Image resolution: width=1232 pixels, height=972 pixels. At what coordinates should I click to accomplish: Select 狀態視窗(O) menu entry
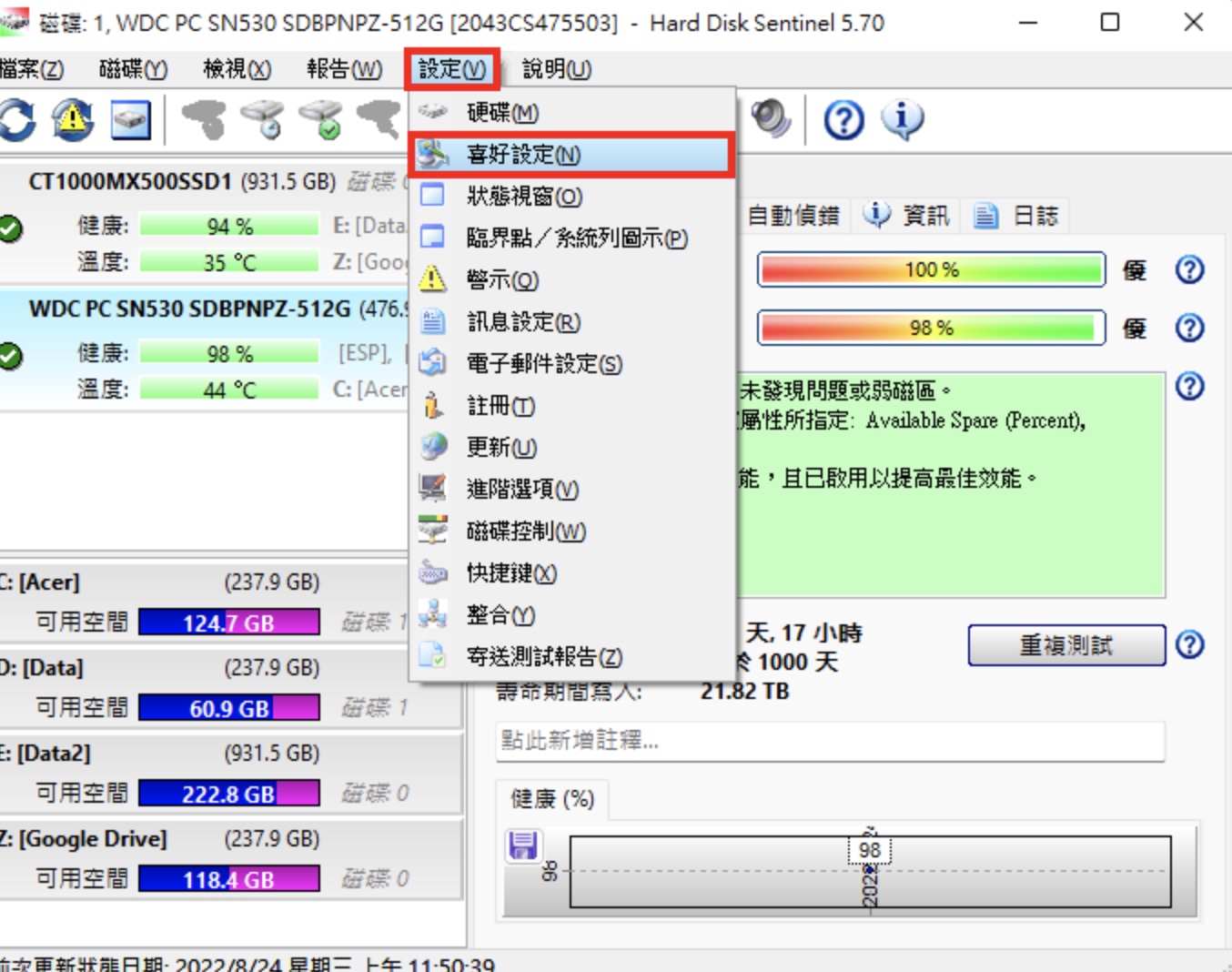pos(572,197)
